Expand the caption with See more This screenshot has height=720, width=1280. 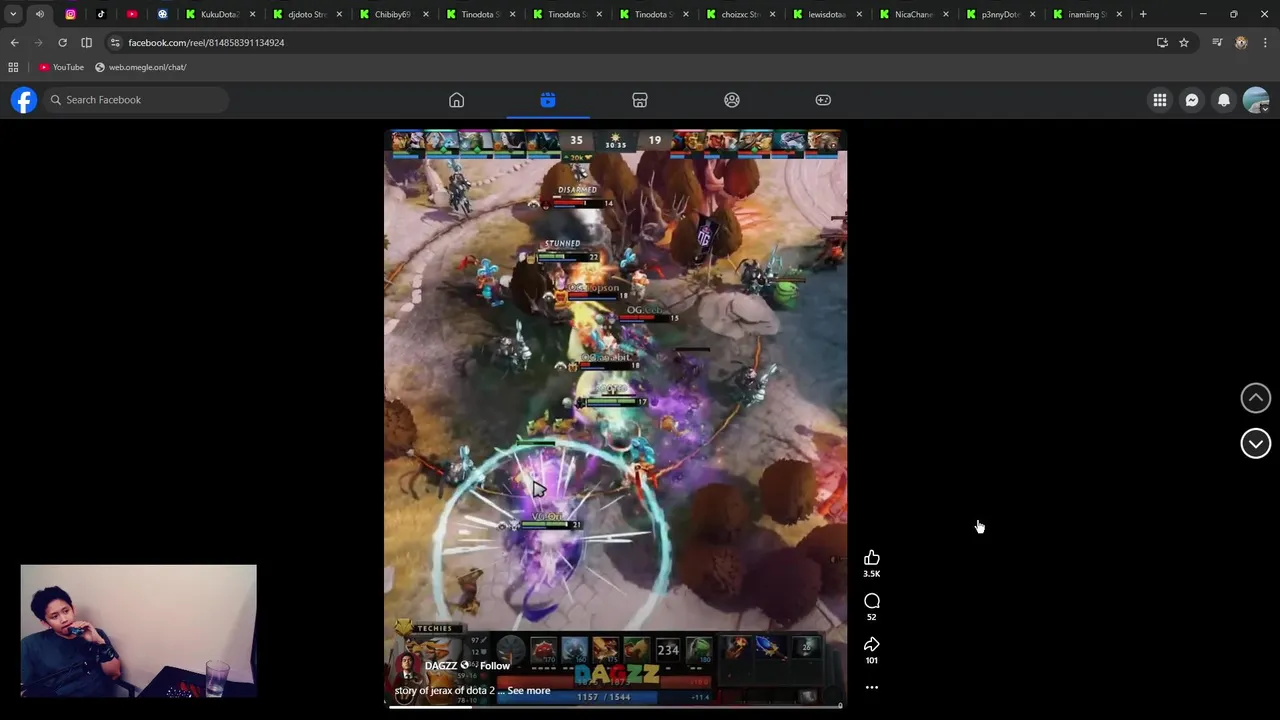(529, 691)
